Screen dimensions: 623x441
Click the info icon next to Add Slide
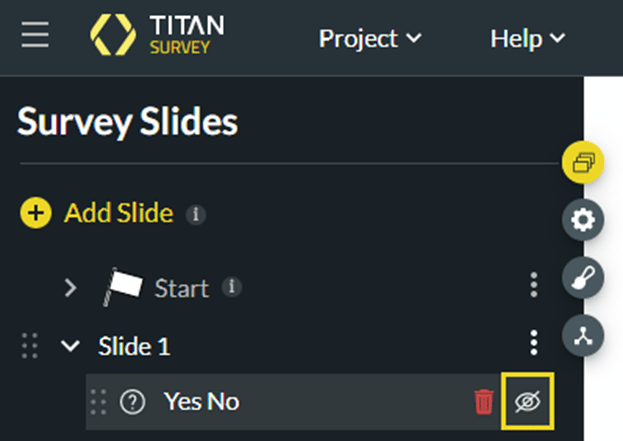pyautogui.click(x=197, y=214)
